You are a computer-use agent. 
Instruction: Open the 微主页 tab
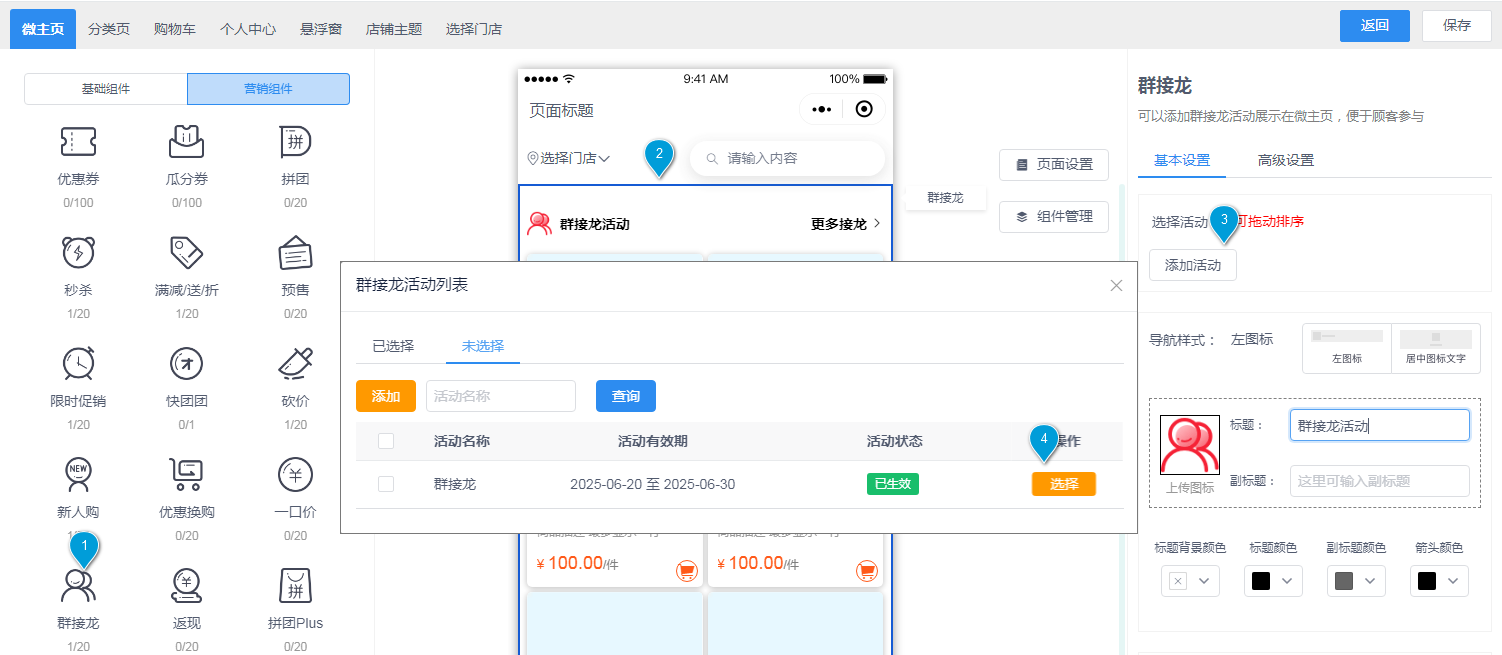click(x=43, y=28)
